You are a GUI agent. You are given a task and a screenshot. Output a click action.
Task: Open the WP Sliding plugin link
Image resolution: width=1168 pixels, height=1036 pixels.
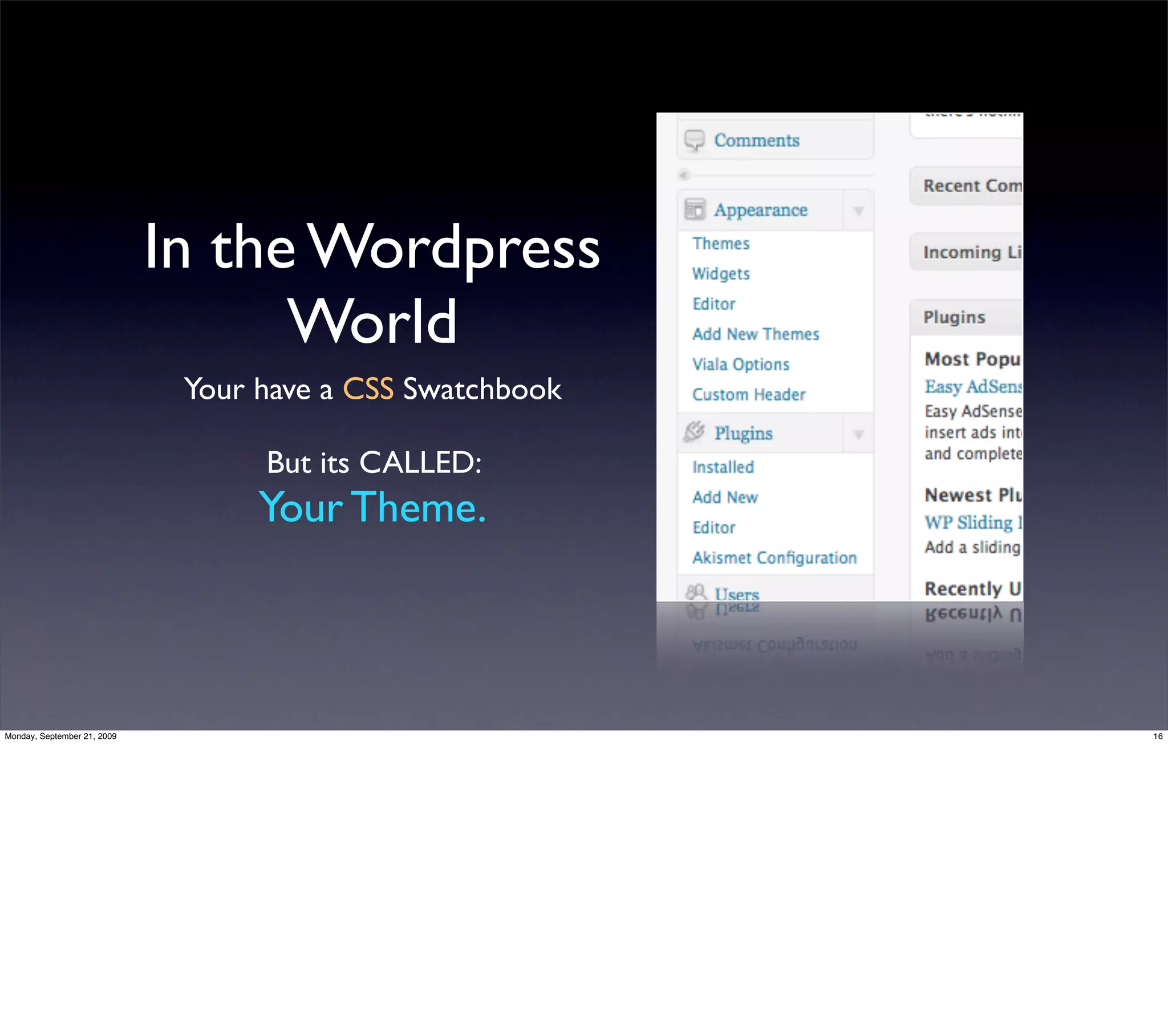coord(974,523)
